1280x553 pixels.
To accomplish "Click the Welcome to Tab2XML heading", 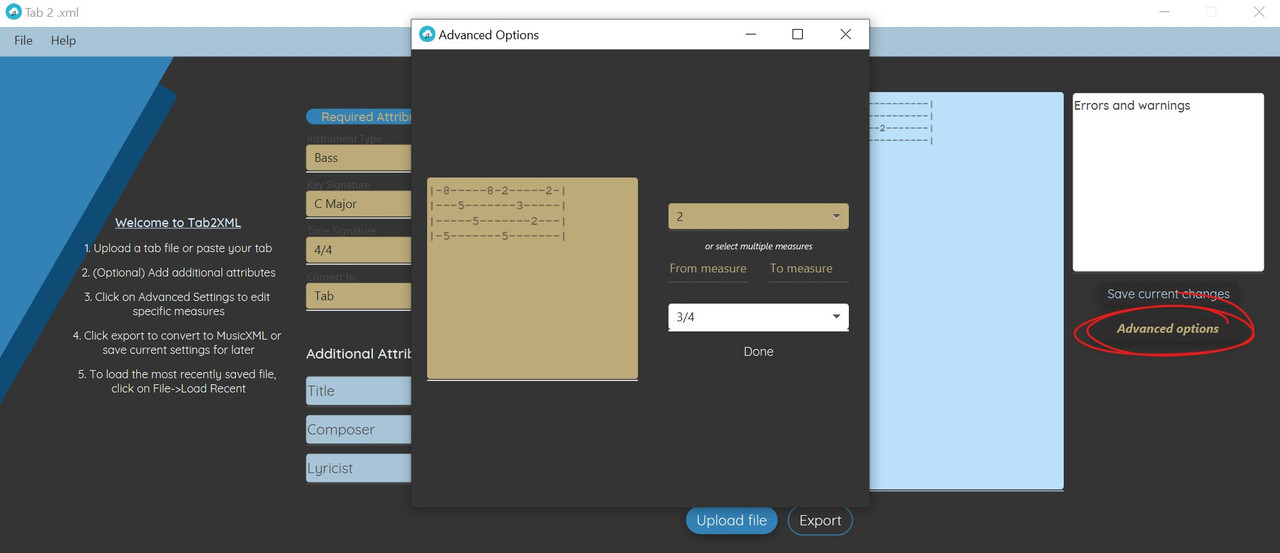I will click(x=178, y=223).
